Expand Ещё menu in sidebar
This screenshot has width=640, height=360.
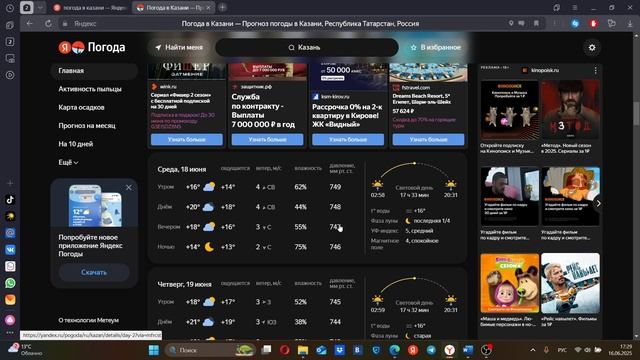click(68, 162)
